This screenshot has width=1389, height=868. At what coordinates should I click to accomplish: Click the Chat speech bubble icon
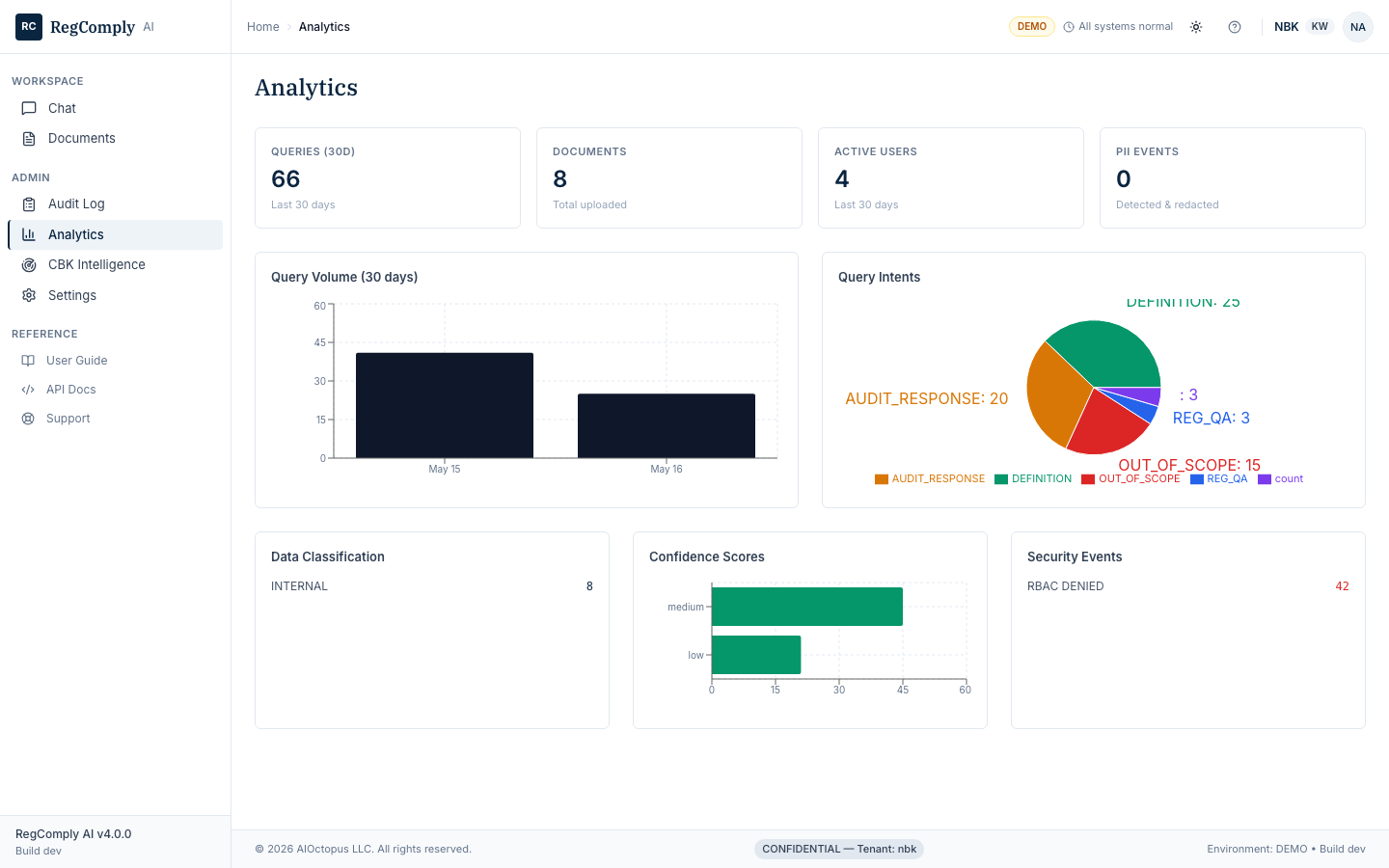(x=29, y=108)
